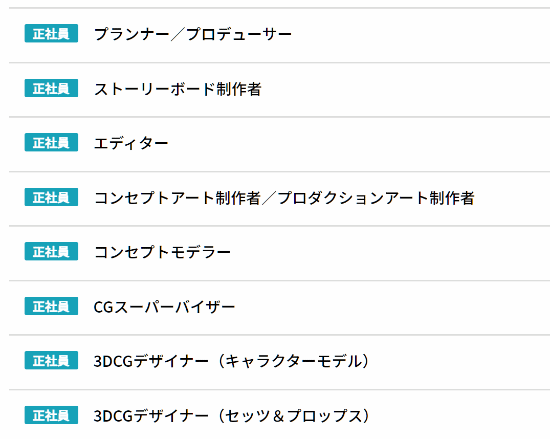This screenshot has width=550, height=439.
Task: Open the エディター job listing
Action: coord(131,143)
